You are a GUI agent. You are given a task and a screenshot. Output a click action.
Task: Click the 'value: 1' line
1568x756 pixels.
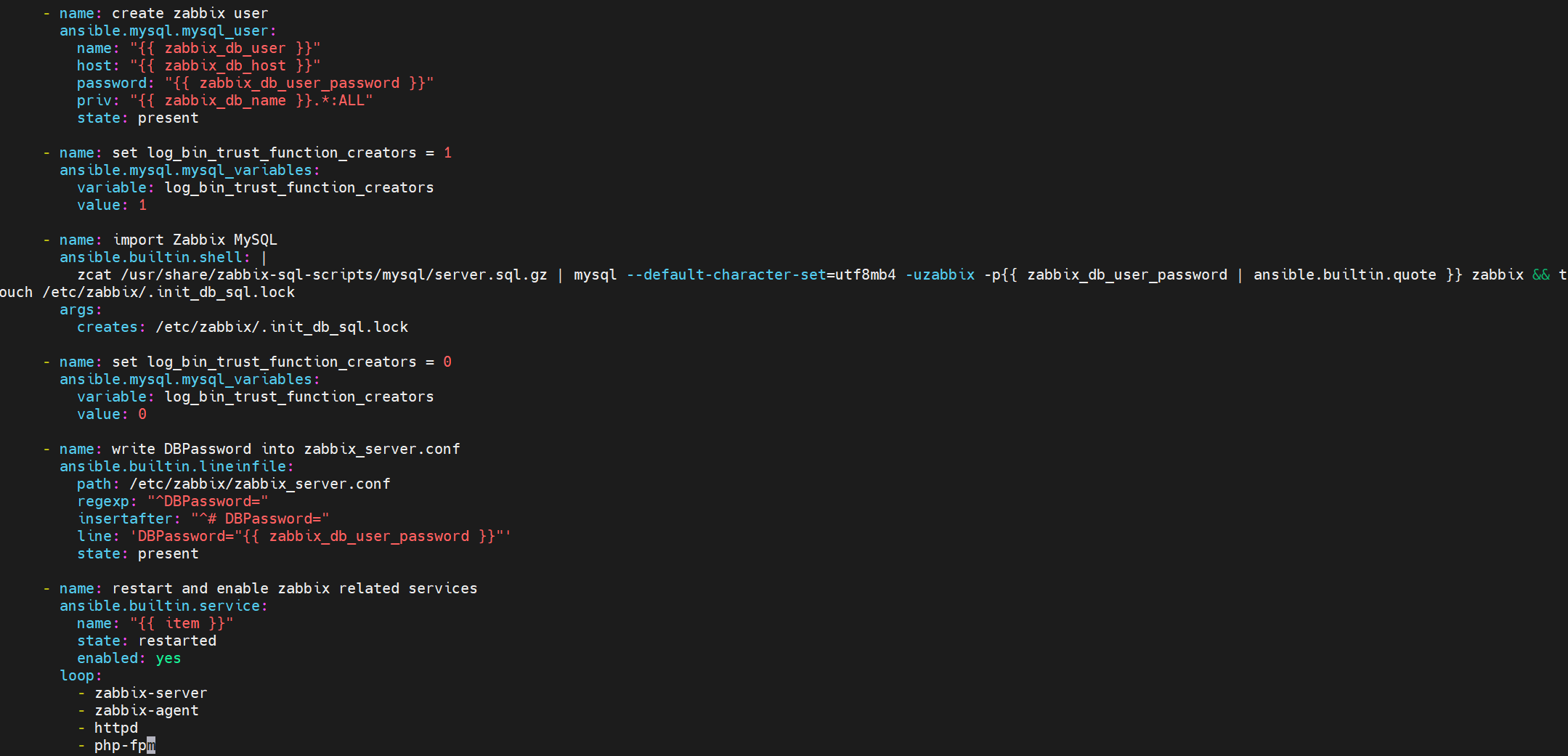pyautogui.click(x=112, y=205)
